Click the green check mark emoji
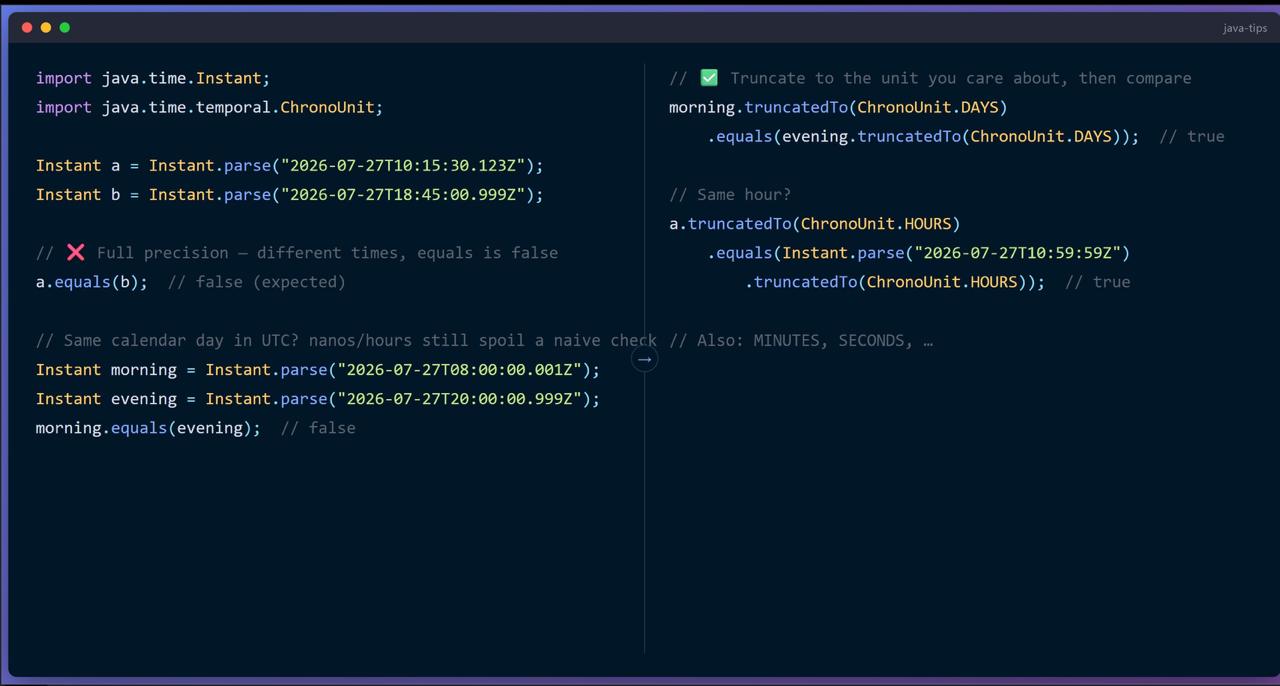 709,78
